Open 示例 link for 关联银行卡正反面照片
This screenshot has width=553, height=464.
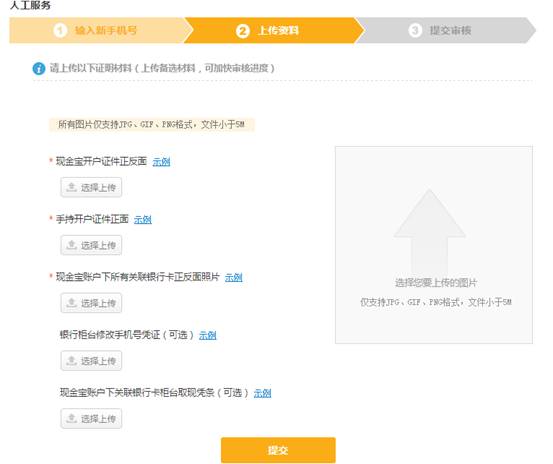click(233, 277)
